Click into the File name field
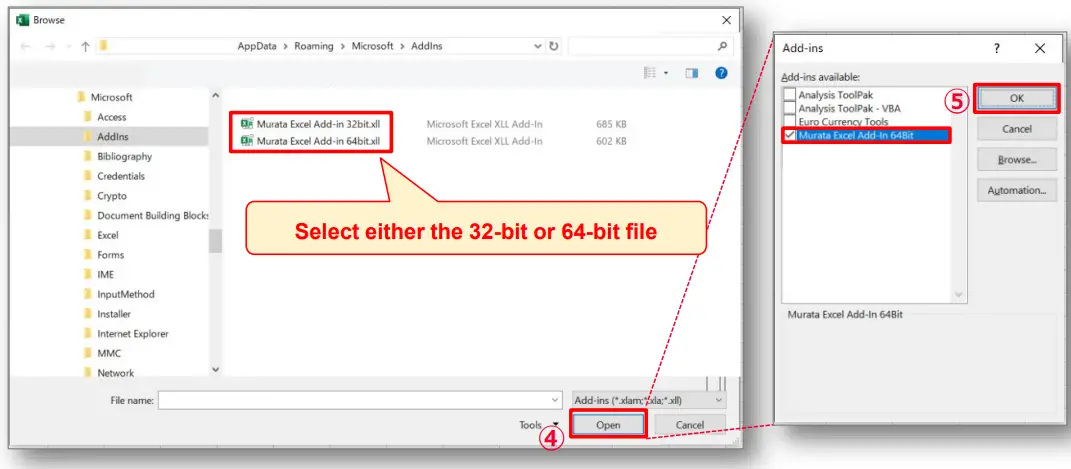This screenshot has height=469, width=1071. (x=359, y=400)
